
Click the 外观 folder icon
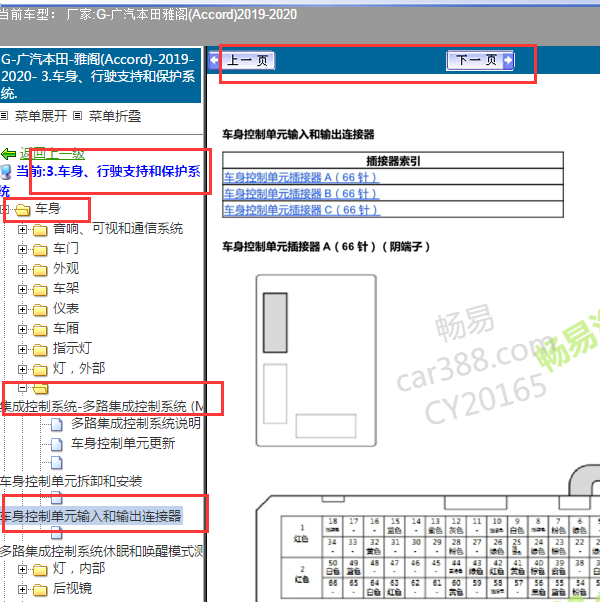(x=40, y=270)
